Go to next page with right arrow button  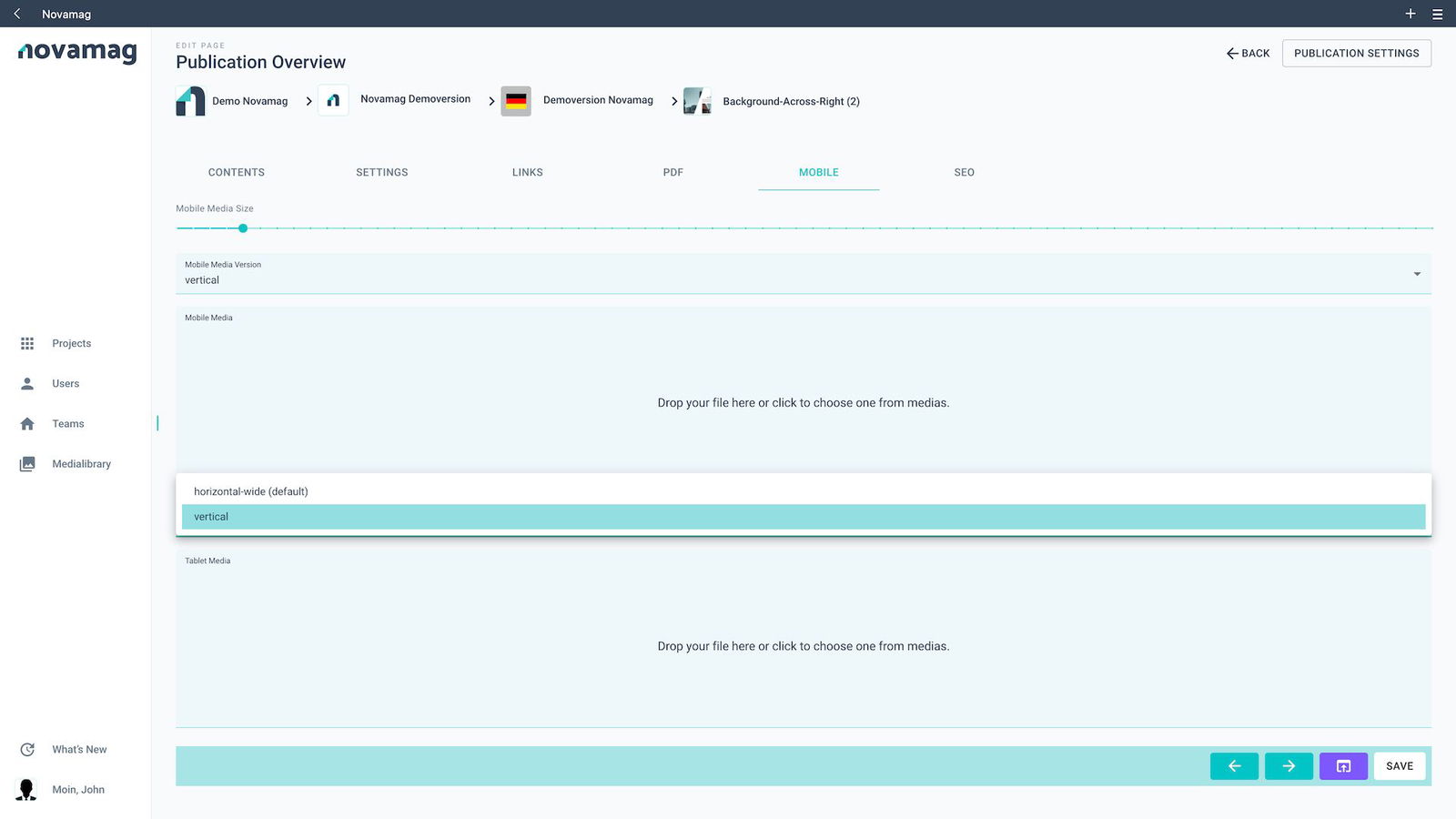coord(1289,766)
